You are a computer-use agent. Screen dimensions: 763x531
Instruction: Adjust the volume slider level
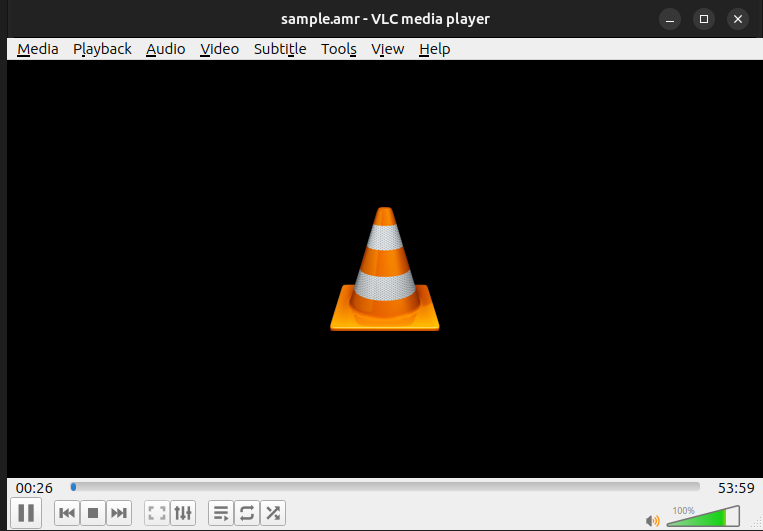click(703, 516)
